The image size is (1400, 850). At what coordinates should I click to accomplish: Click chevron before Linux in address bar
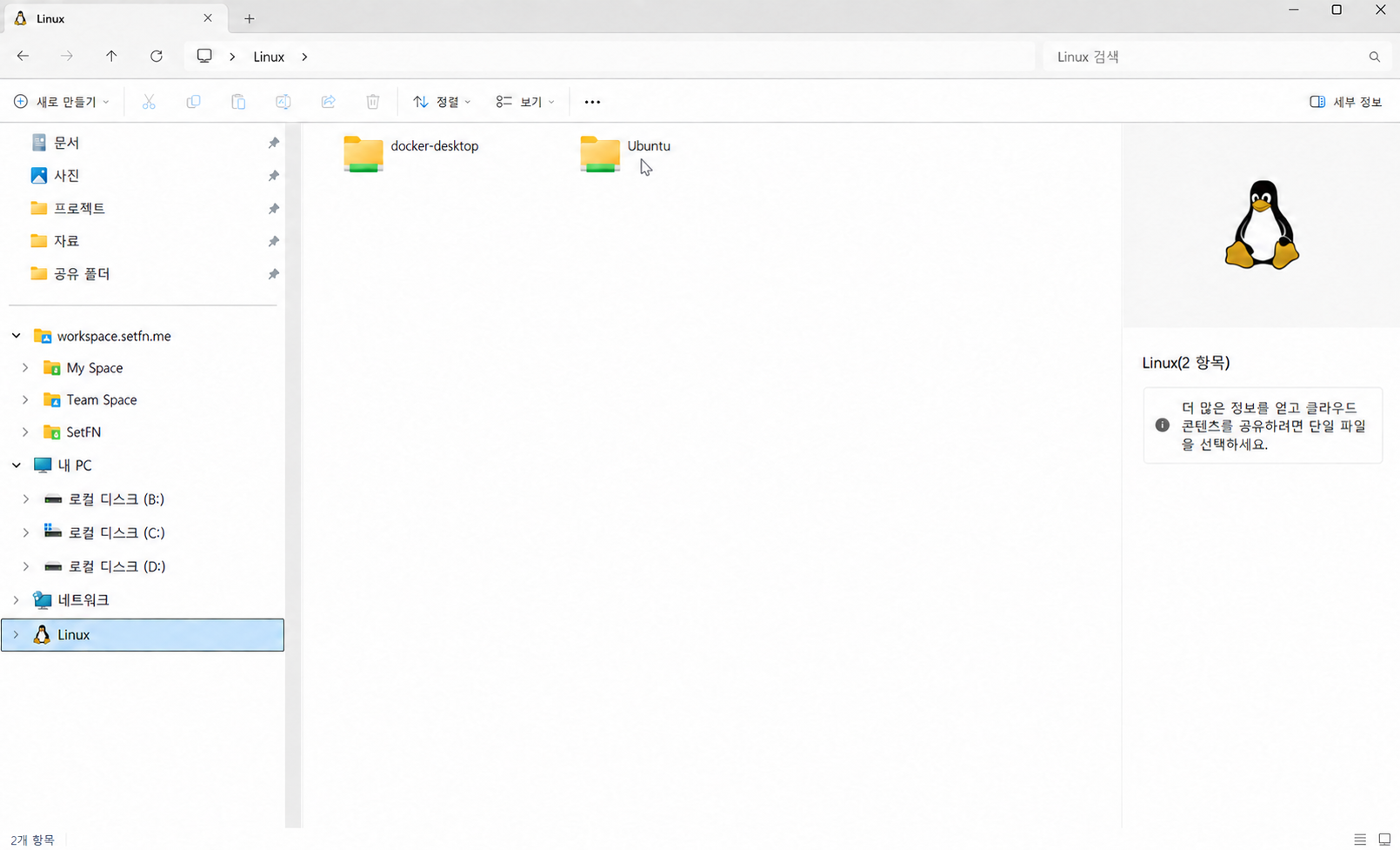[232, 57]
